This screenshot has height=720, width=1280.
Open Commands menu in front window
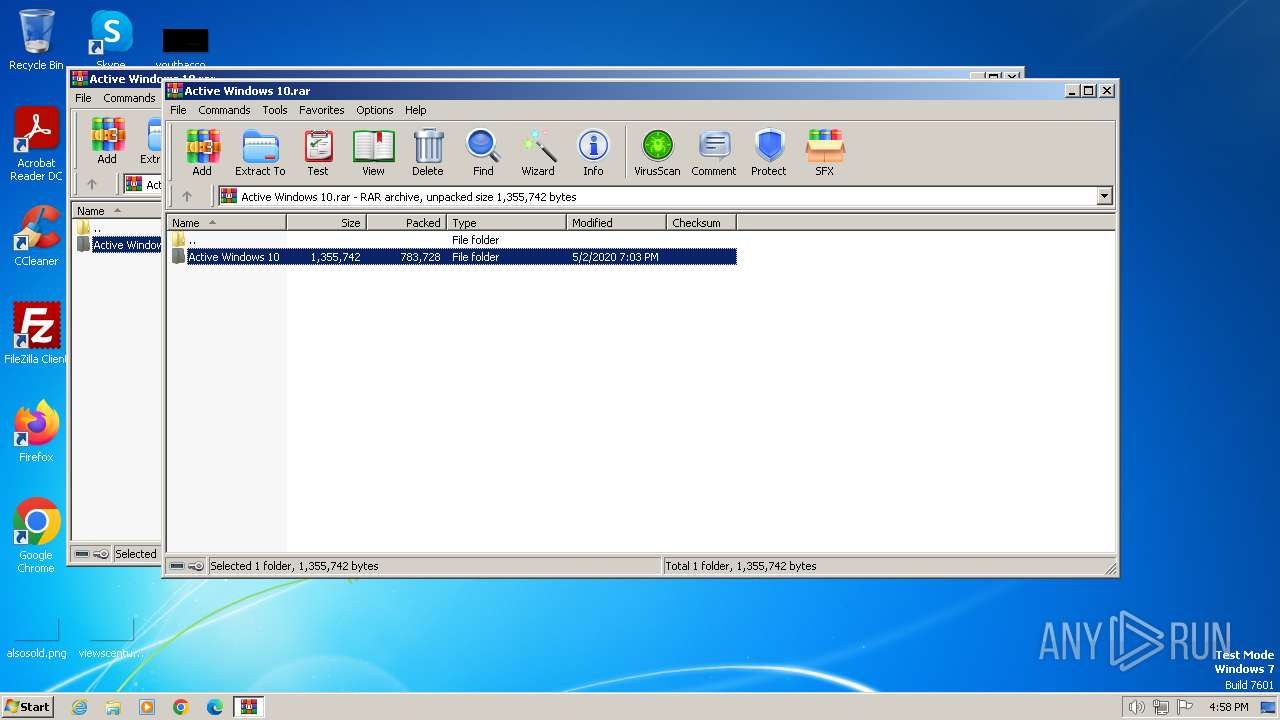224,110
